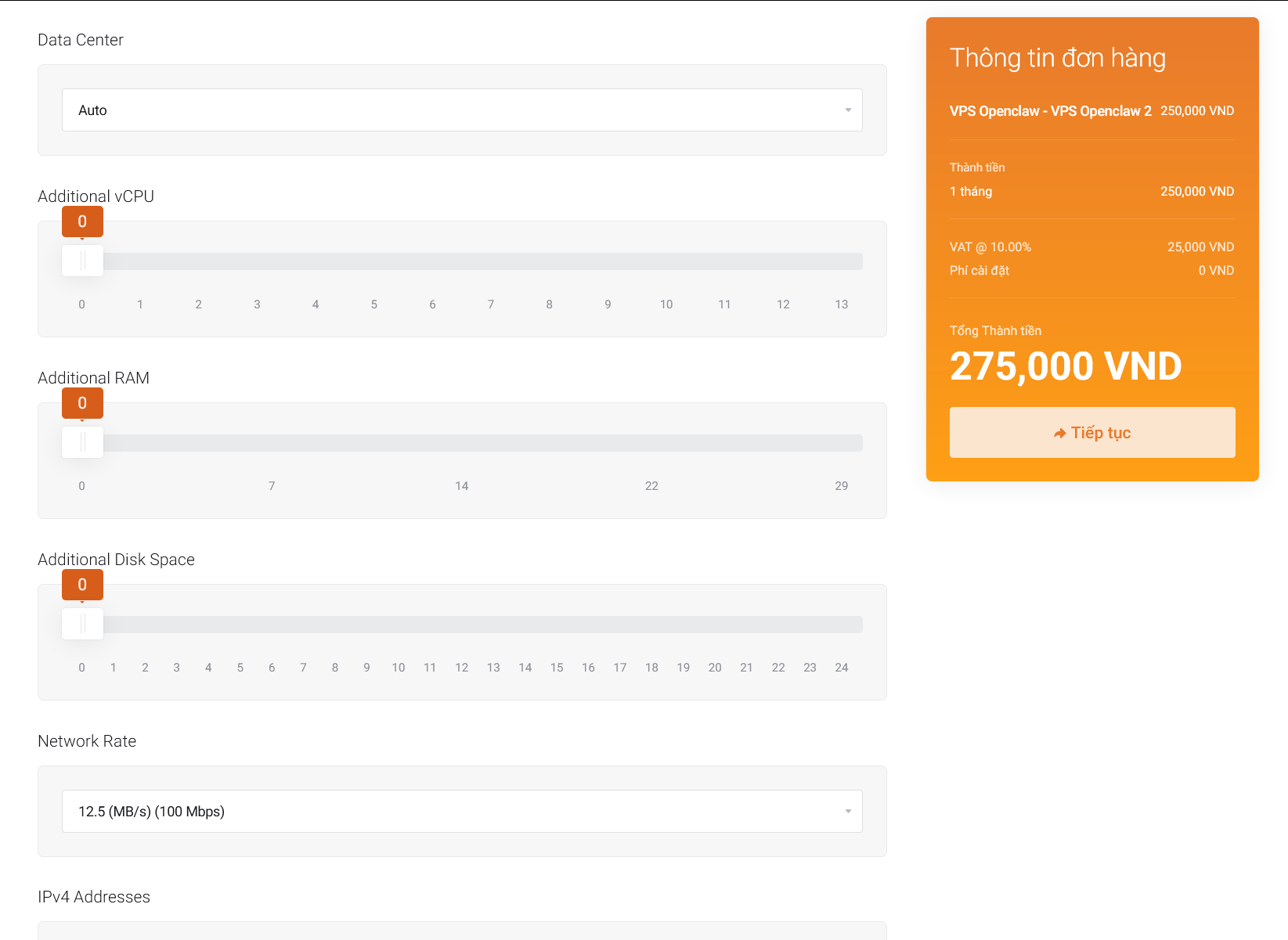
Task: Click the Tổng Thành tiền label
Action: click(996, 331)
